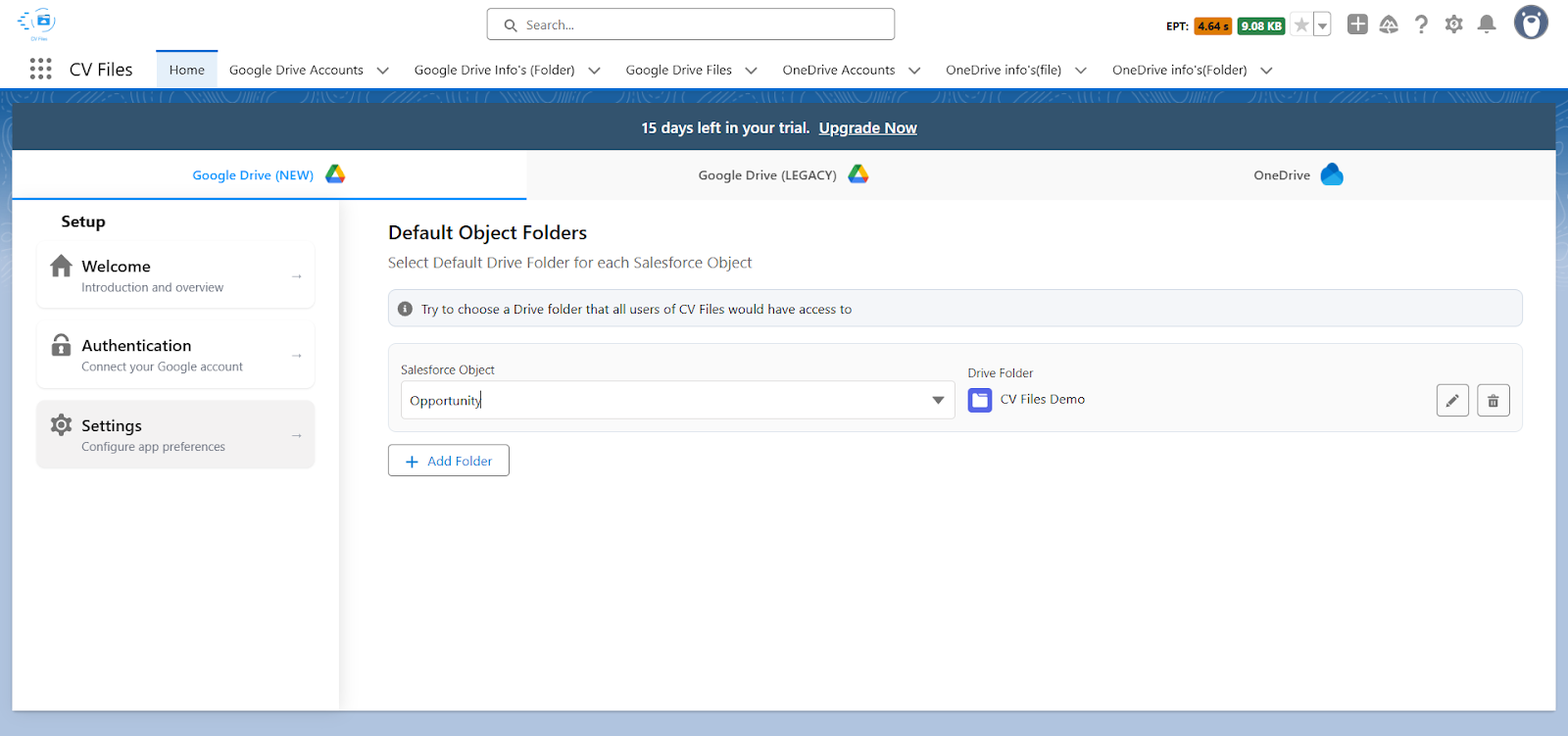Open OneDrive info's(Folder) tab

pyautogui.click(x=1179, y=70)
